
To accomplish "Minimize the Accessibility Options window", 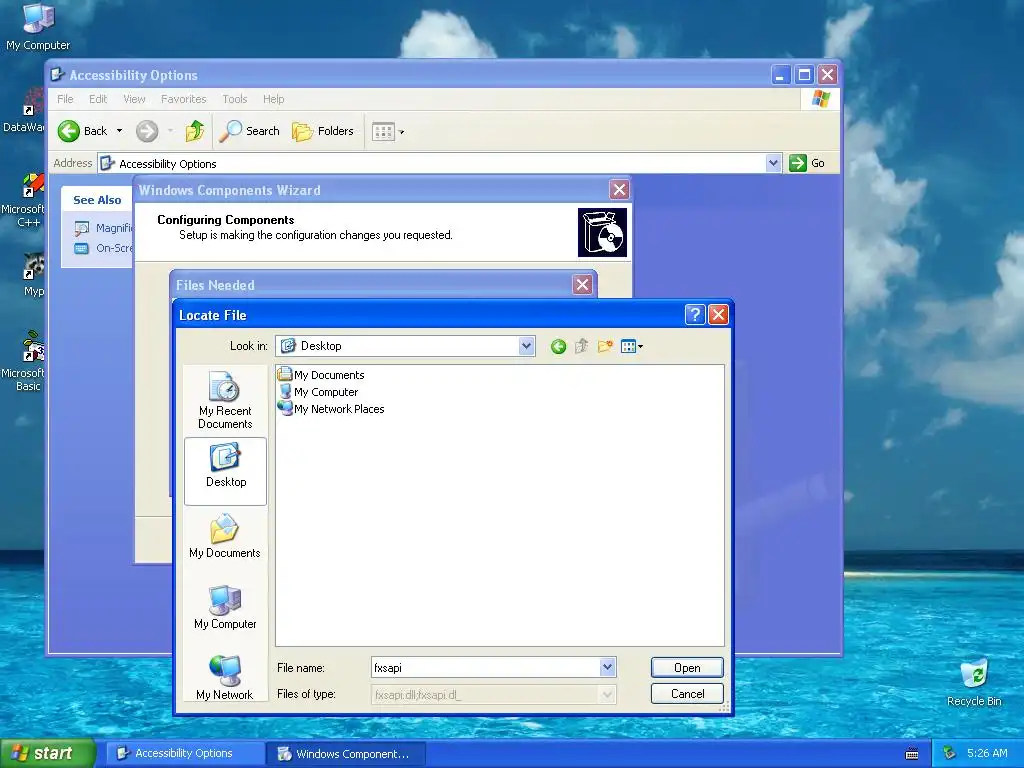I will point(780,75).
